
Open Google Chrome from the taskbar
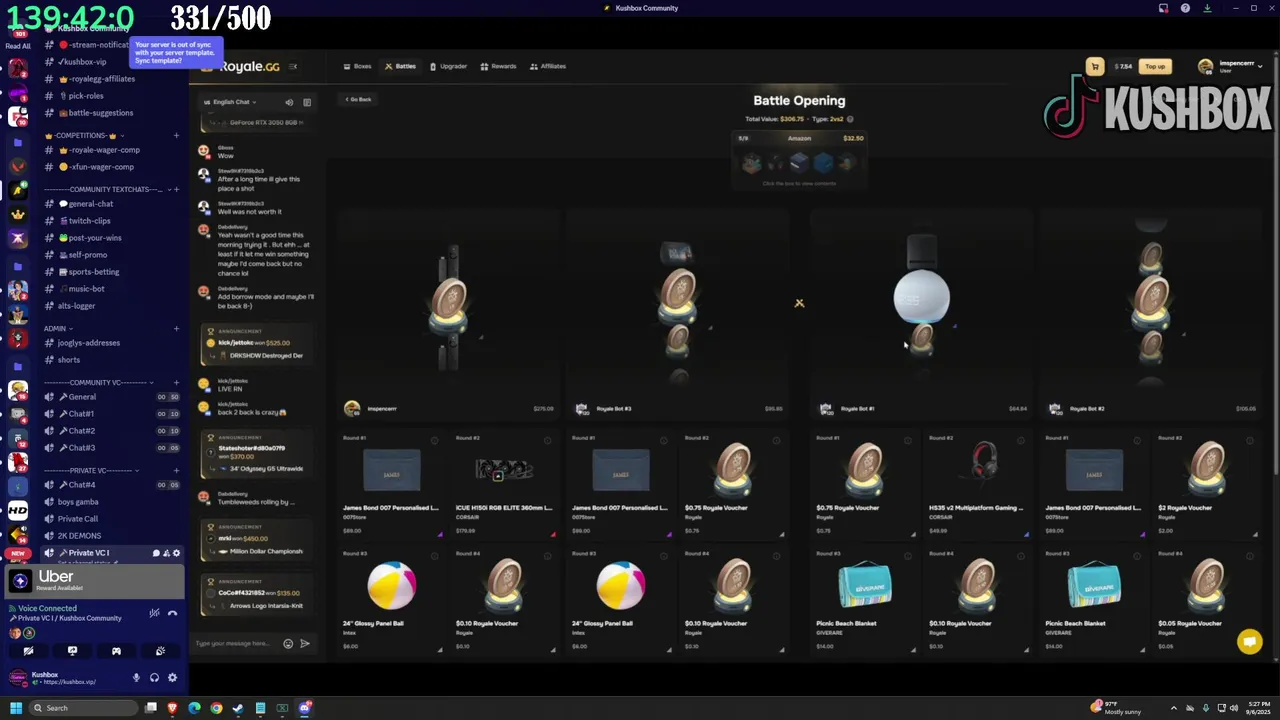click(216, 708)
